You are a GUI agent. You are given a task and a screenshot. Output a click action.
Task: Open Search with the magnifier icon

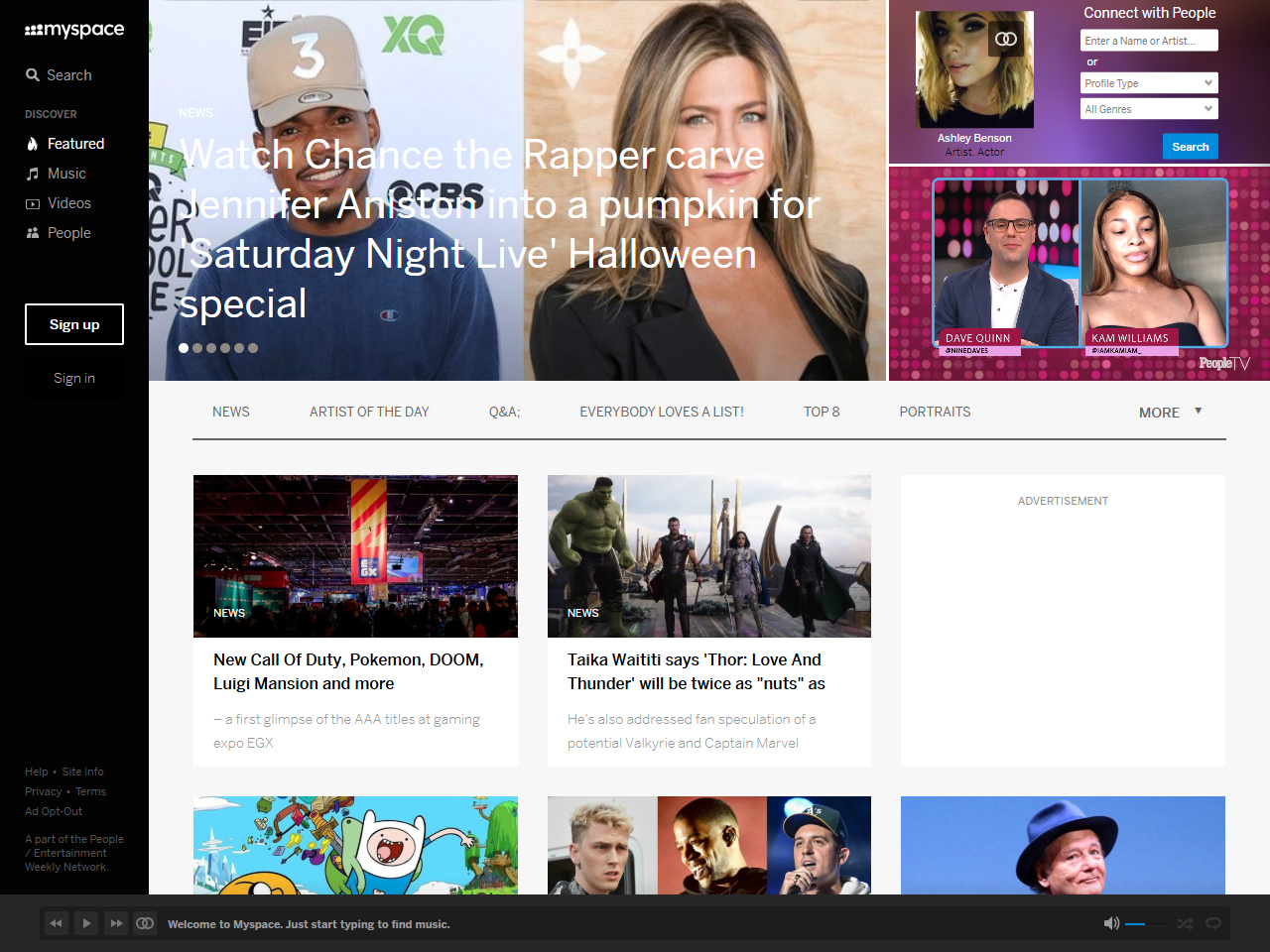pyautogui.click(x=33, y=75)
